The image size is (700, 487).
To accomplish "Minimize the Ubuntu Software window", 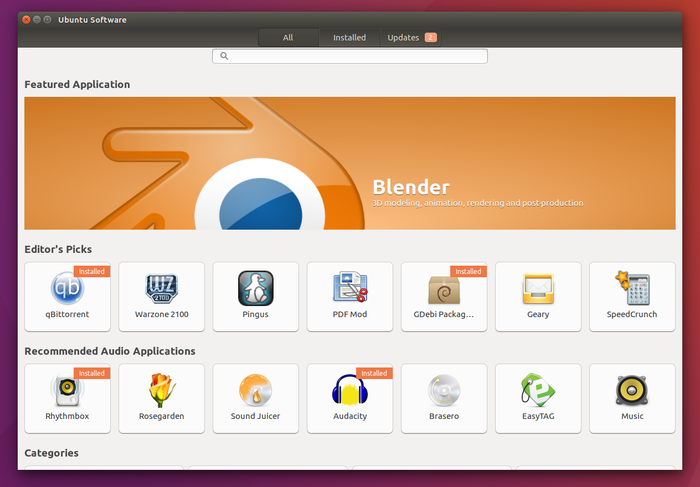I will 37,20.
